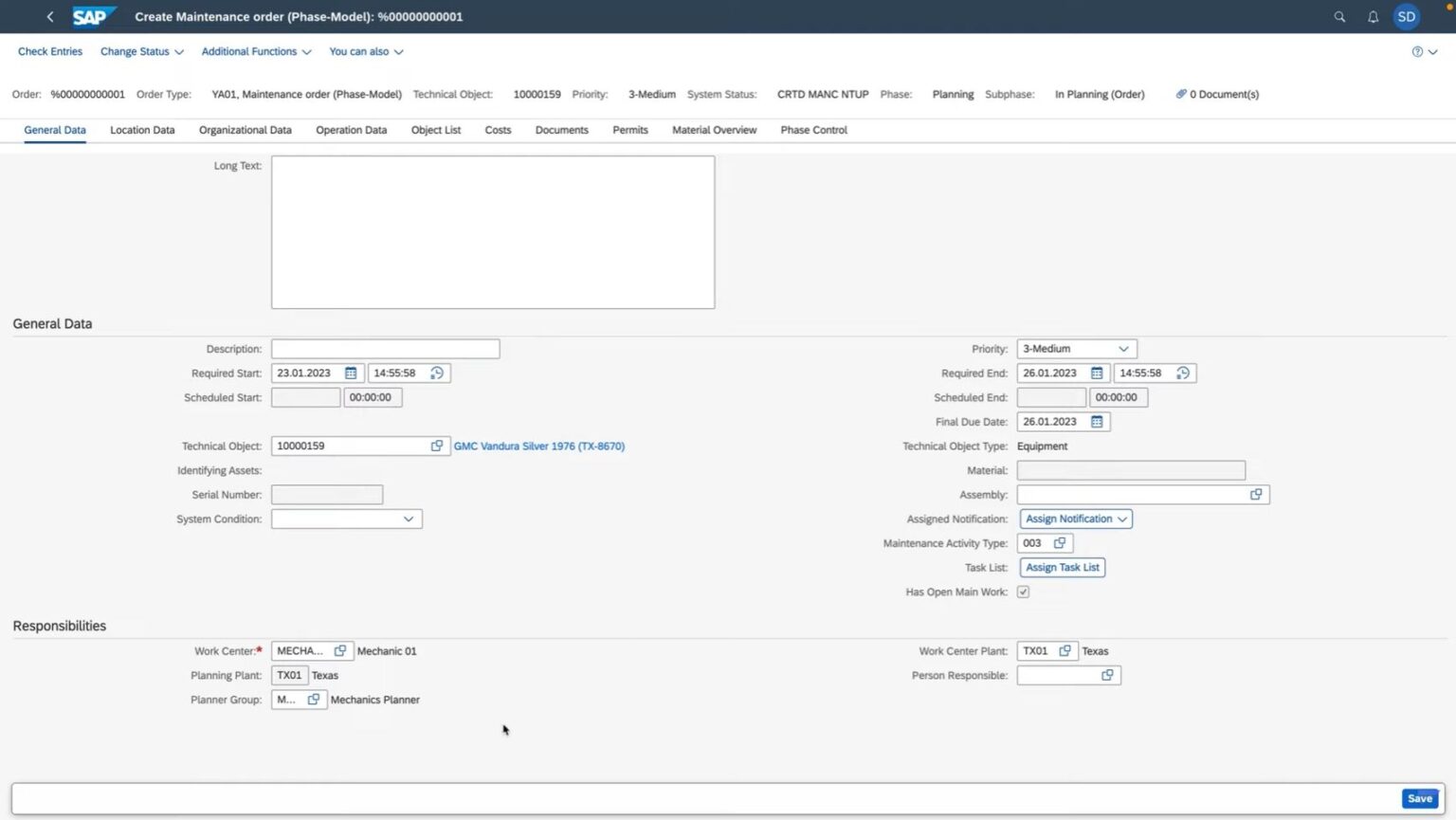Open Required End time picker icon
The width and height of the screenshot is (1456, 820).
[1183, 374]
